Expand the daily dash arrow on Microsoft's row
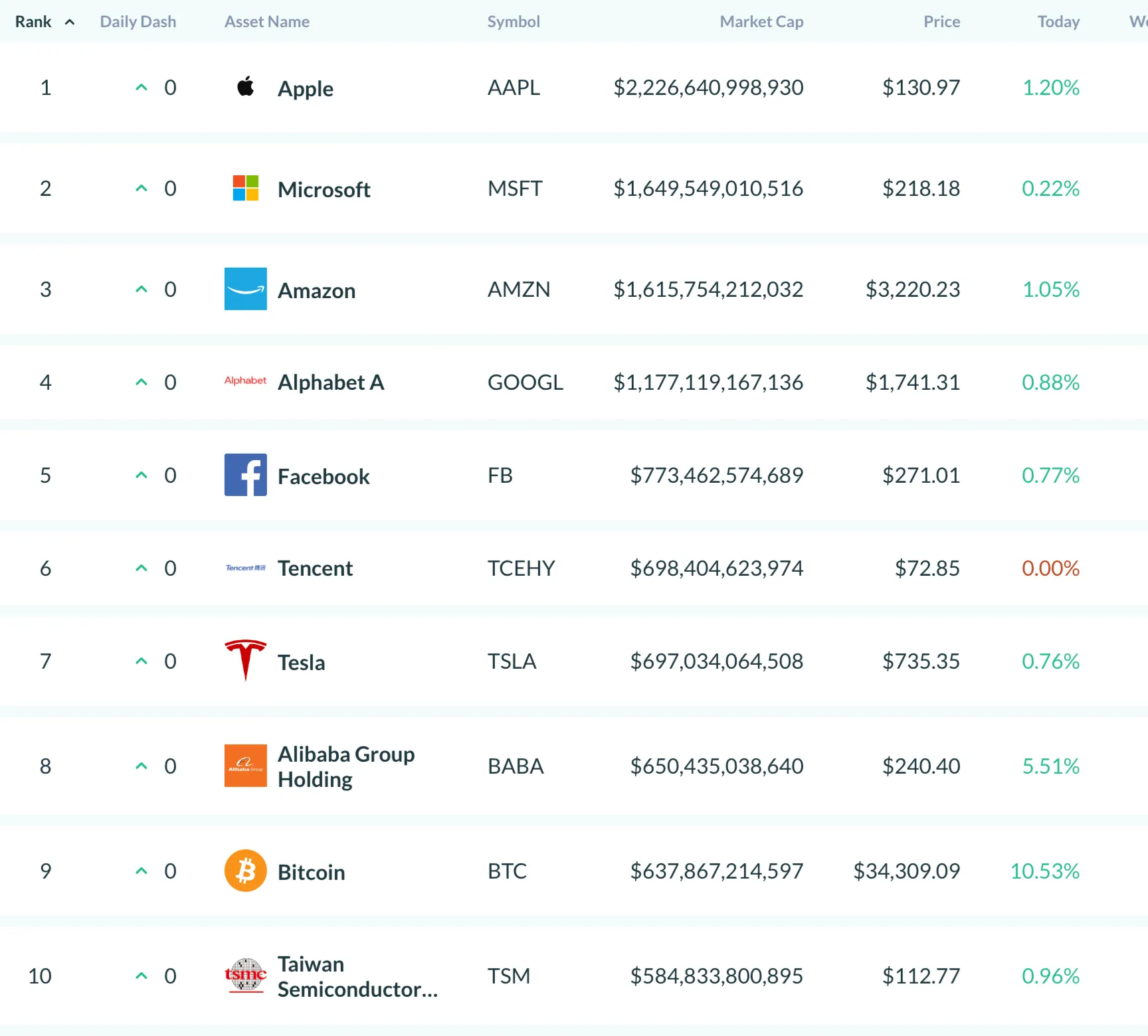 click(140, 188)
